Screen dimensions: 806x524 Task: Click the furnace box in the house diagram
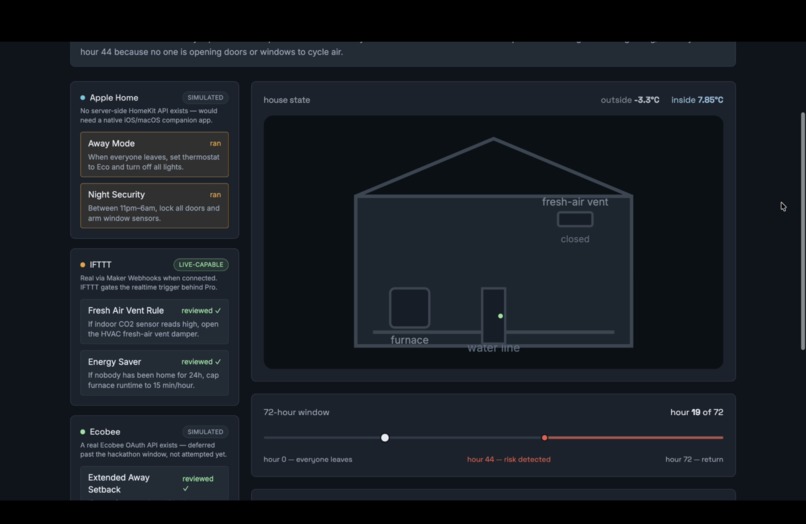coord(410,308)
